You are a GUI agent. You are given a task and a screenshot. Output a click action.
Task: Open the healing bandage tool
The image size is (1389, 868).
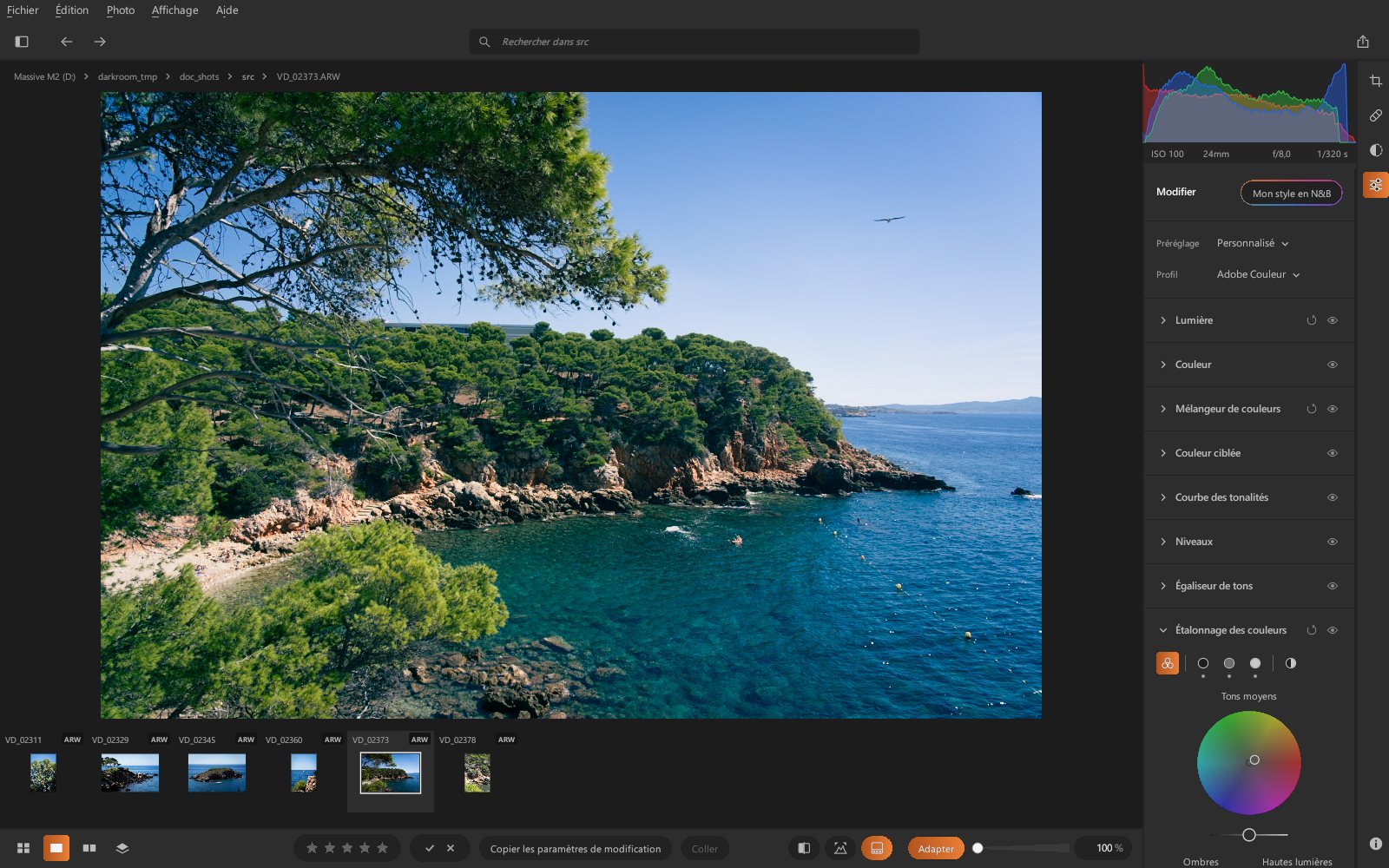tap(1376, 115)
